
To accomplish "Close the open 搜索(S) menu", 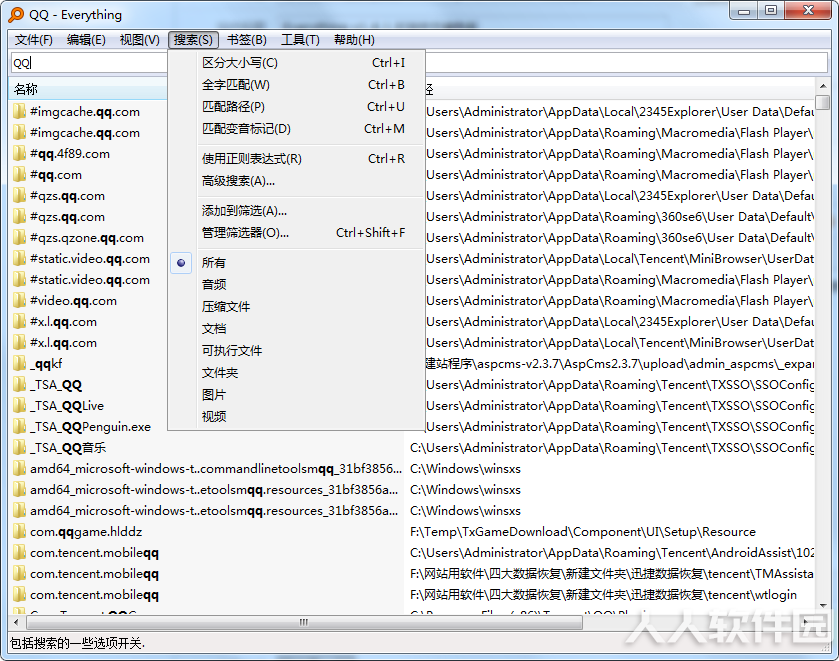I will coord(193,40).
